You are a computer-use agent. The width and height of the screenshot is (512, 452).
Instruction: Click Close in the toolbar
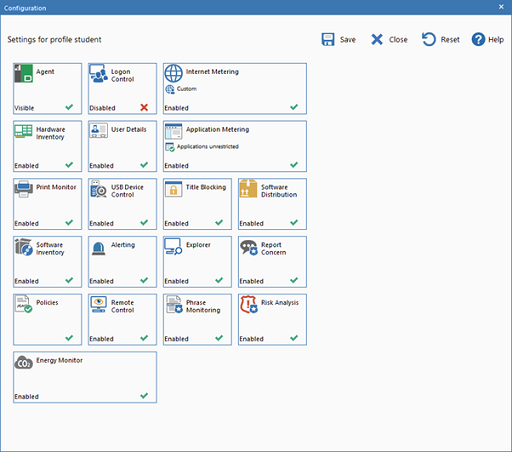click(x=389, y=39)
